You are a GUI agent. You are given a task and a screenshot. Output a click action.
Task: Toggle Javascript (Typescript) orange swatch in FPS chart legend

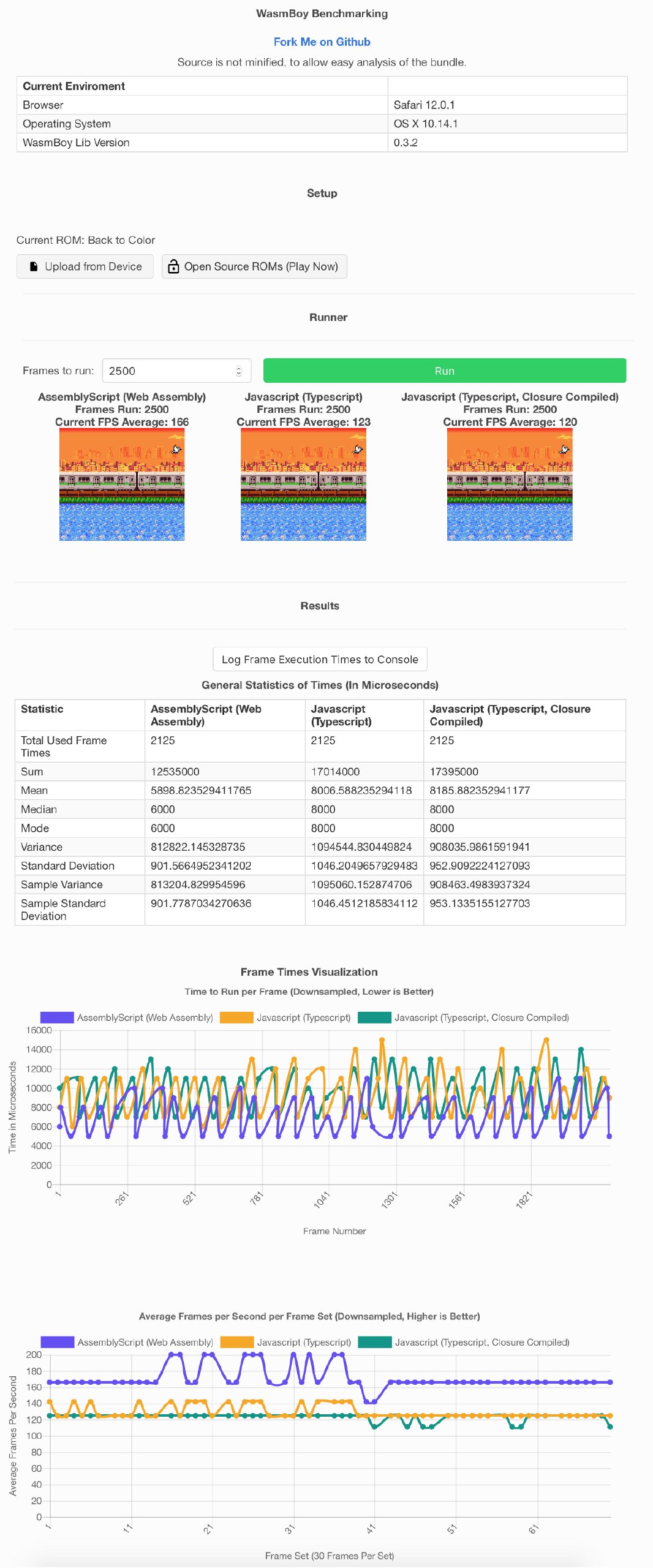point(237,1342)
